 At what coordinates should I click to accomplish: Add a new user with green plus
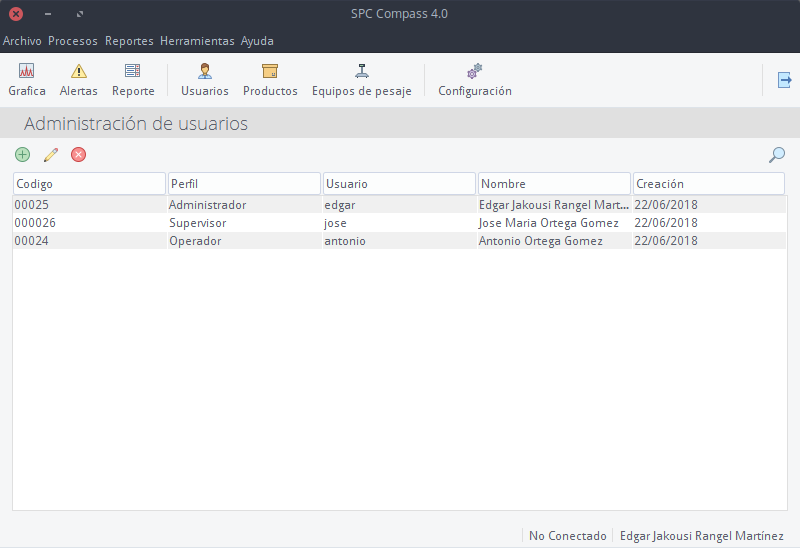coord(22,155)
